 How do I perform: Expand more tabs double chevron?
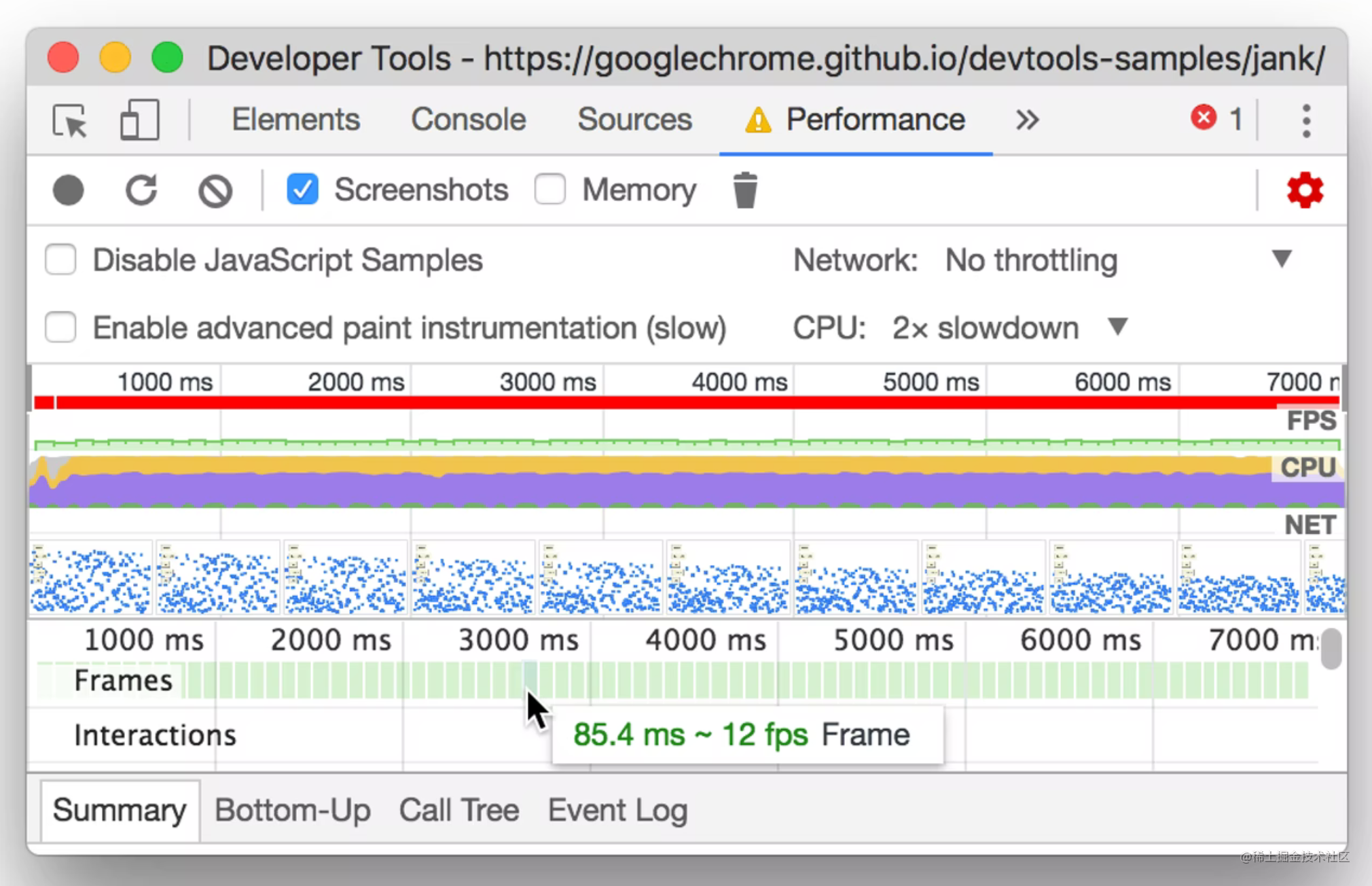1027,120
